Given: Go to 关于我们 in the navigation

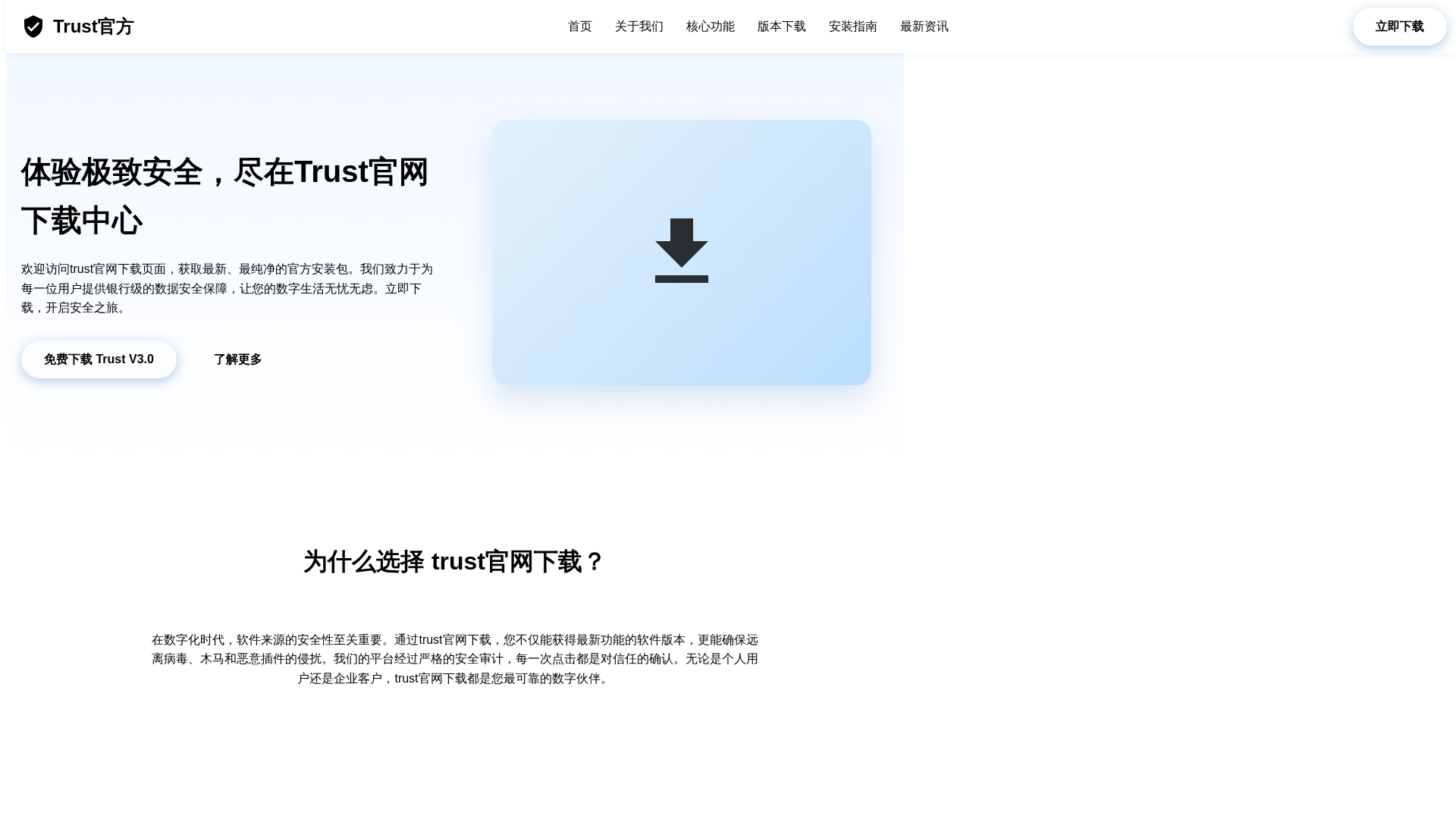Looking at the screenshot, I should (639, 27).
